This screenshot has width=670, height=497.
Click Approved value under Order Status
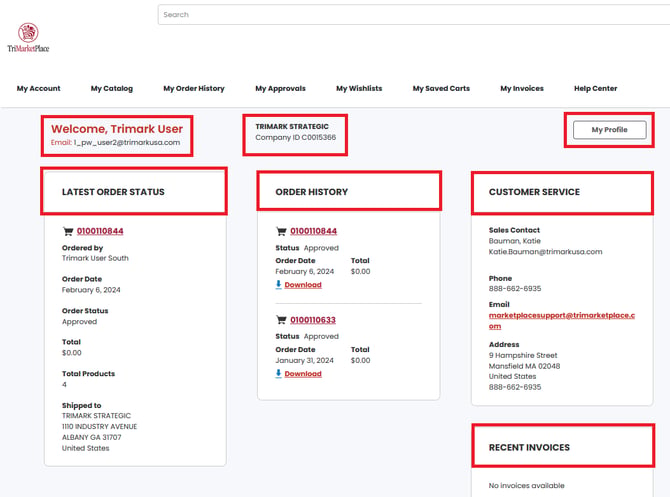click(79, 321)
